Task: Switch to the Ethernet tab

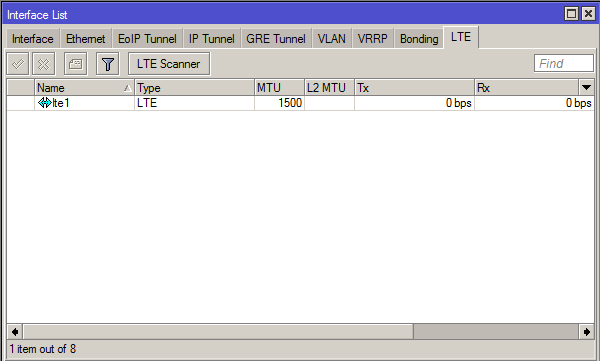Action: tap(85, 39)
